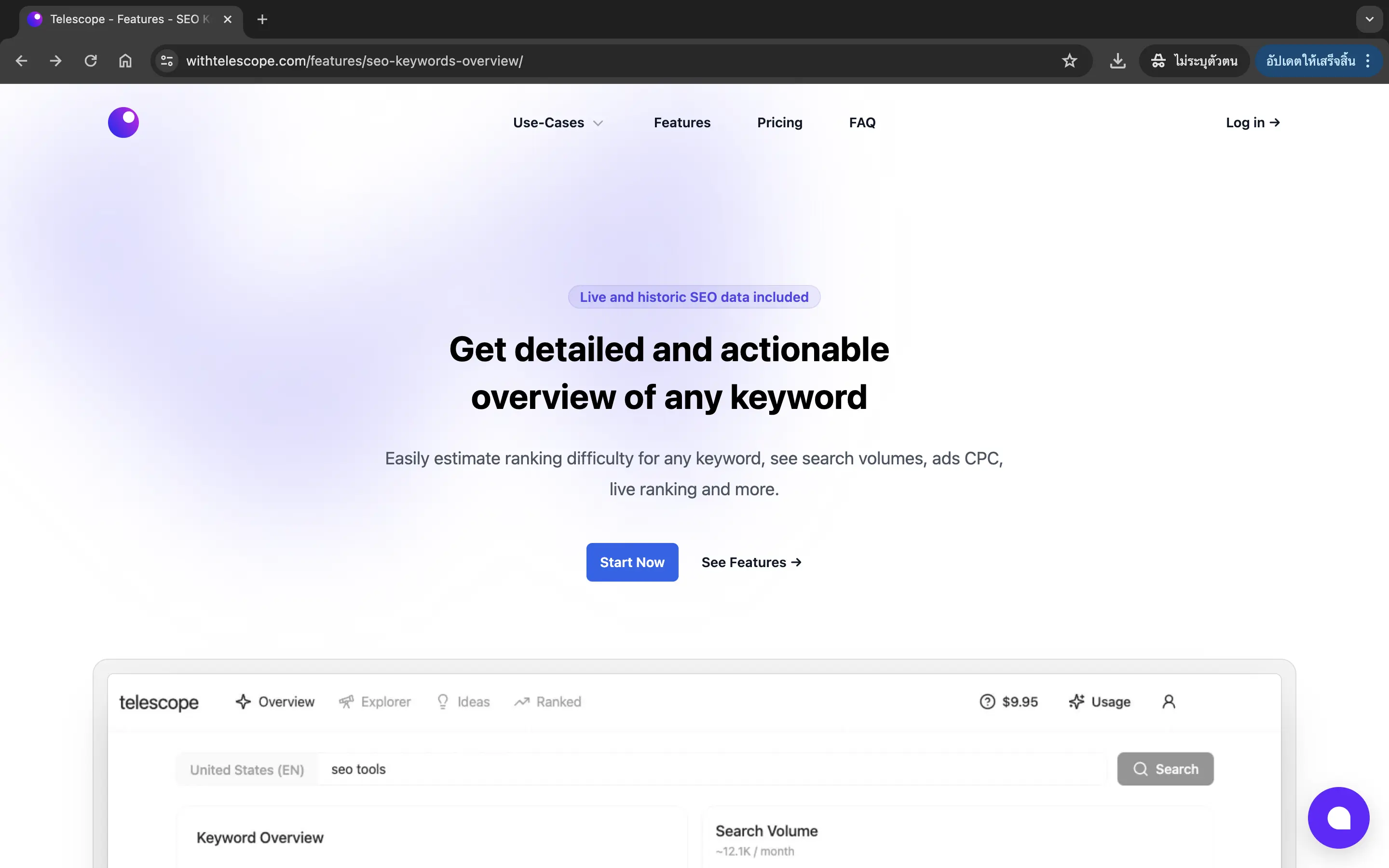Screen dimensions: 1389x868
Task: Go to the Pricing page
Action: click(x=779, y=123)
